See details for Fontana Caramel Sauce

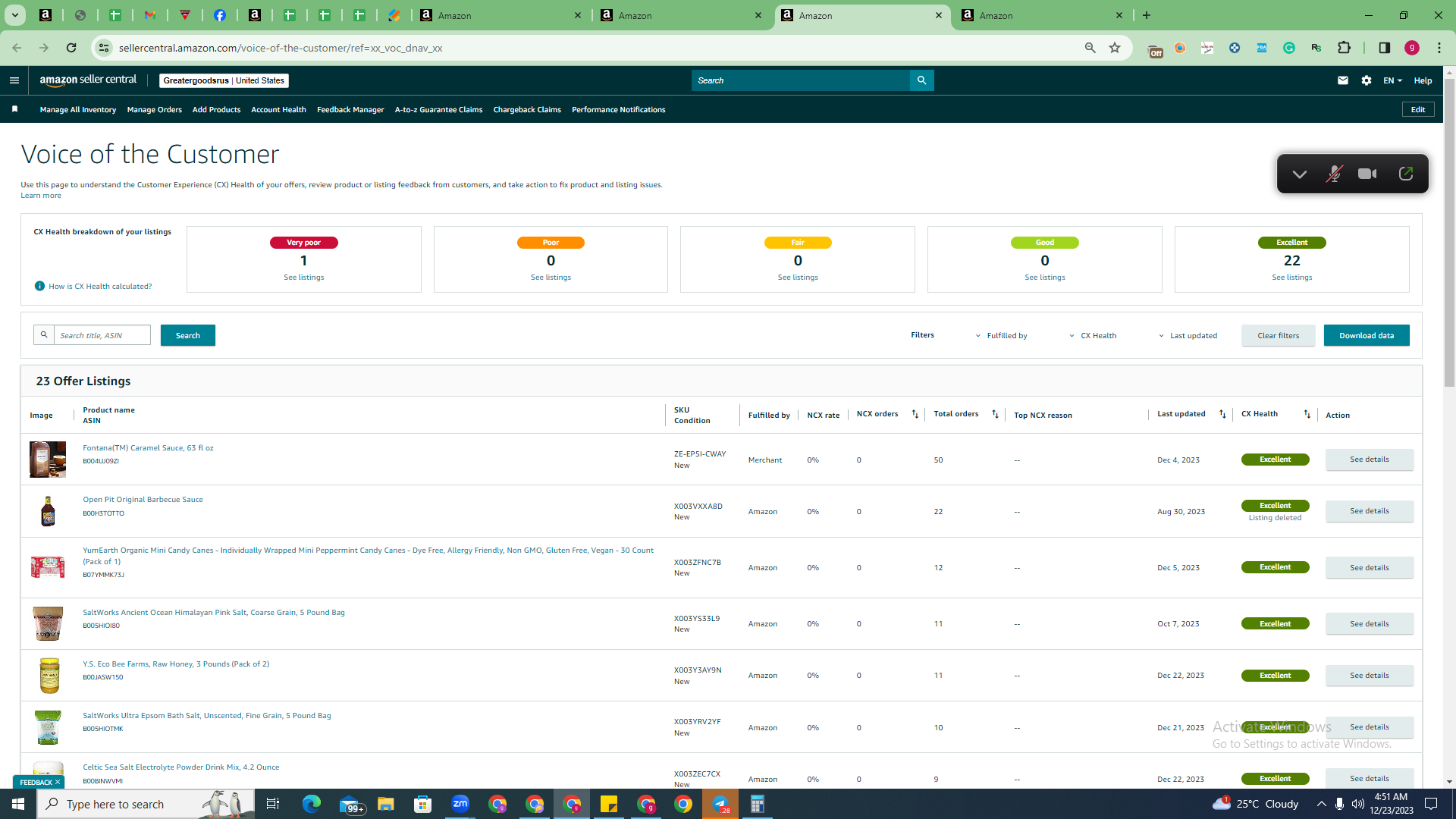[1370, 460]
